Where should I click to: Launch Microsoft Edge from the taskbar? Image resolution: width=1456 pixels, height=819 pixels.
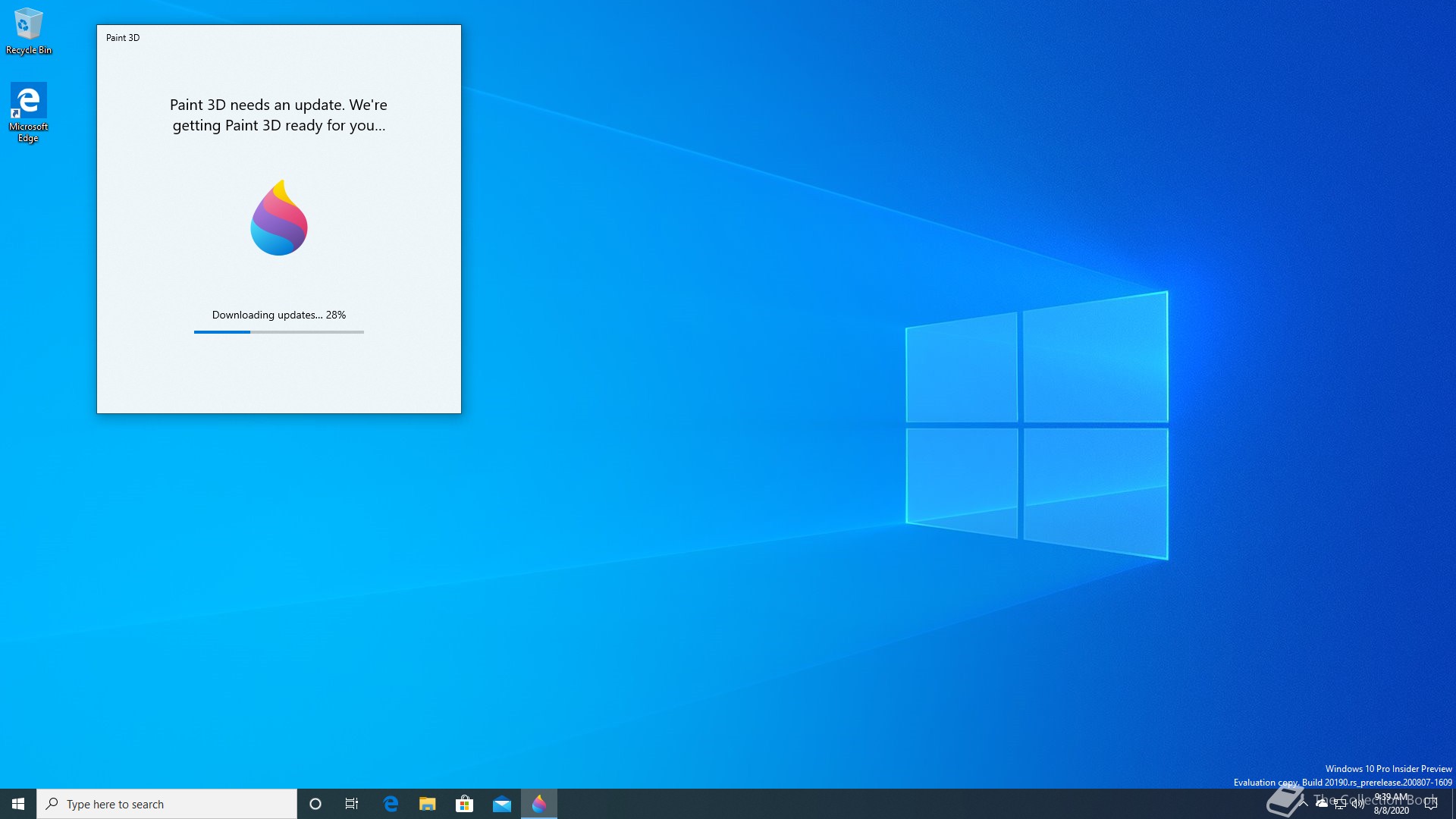pos(391,804)
